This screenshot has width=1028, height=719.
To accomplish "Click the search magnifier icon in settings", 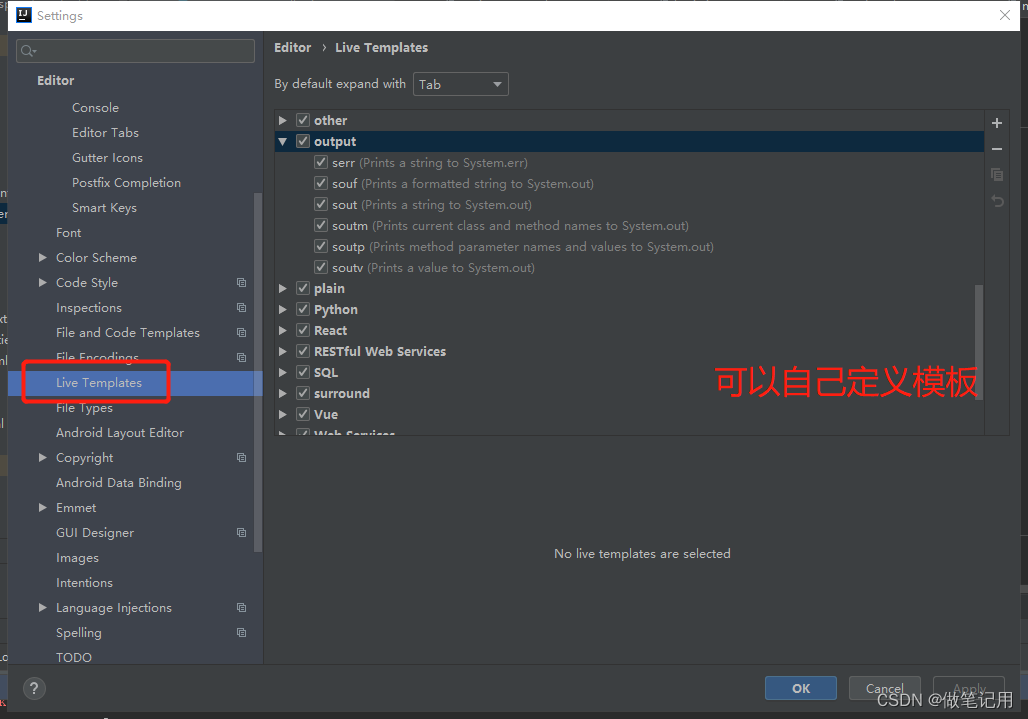I will pyautogui.click(x=28, y=50).
